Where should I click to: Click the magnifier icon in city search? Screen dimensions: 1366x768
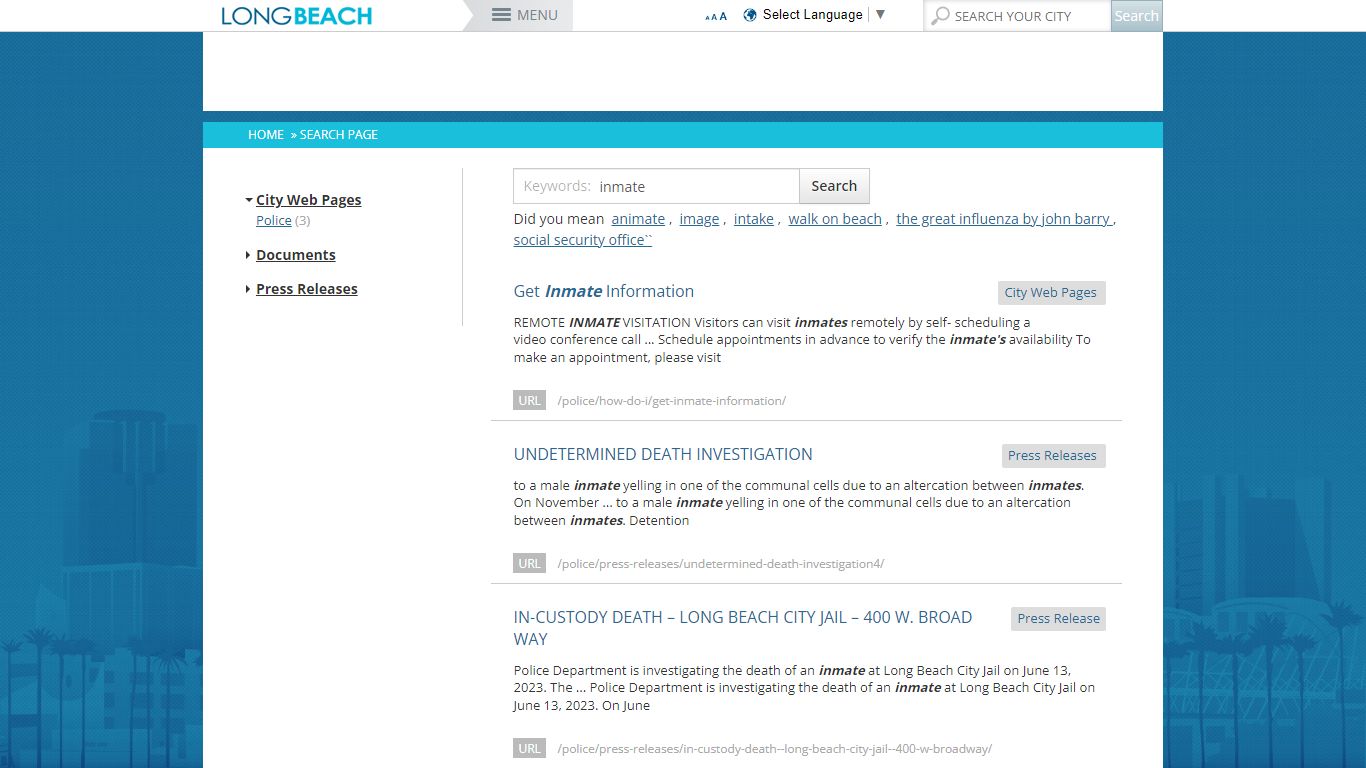940,16
